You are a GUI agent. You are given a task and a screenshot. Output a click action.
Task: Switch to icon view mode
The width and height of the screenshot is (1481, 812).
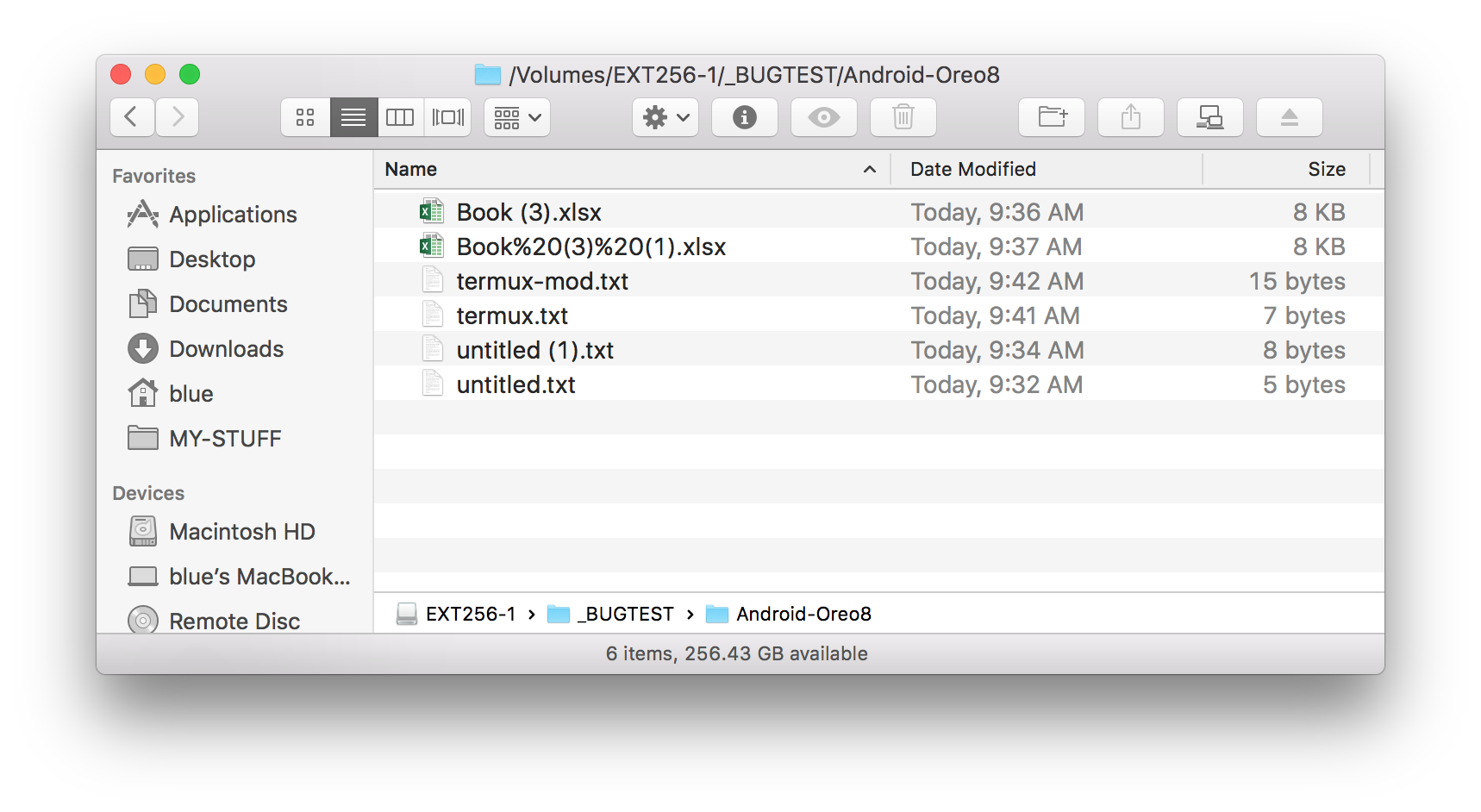click(x=305, y=117)
